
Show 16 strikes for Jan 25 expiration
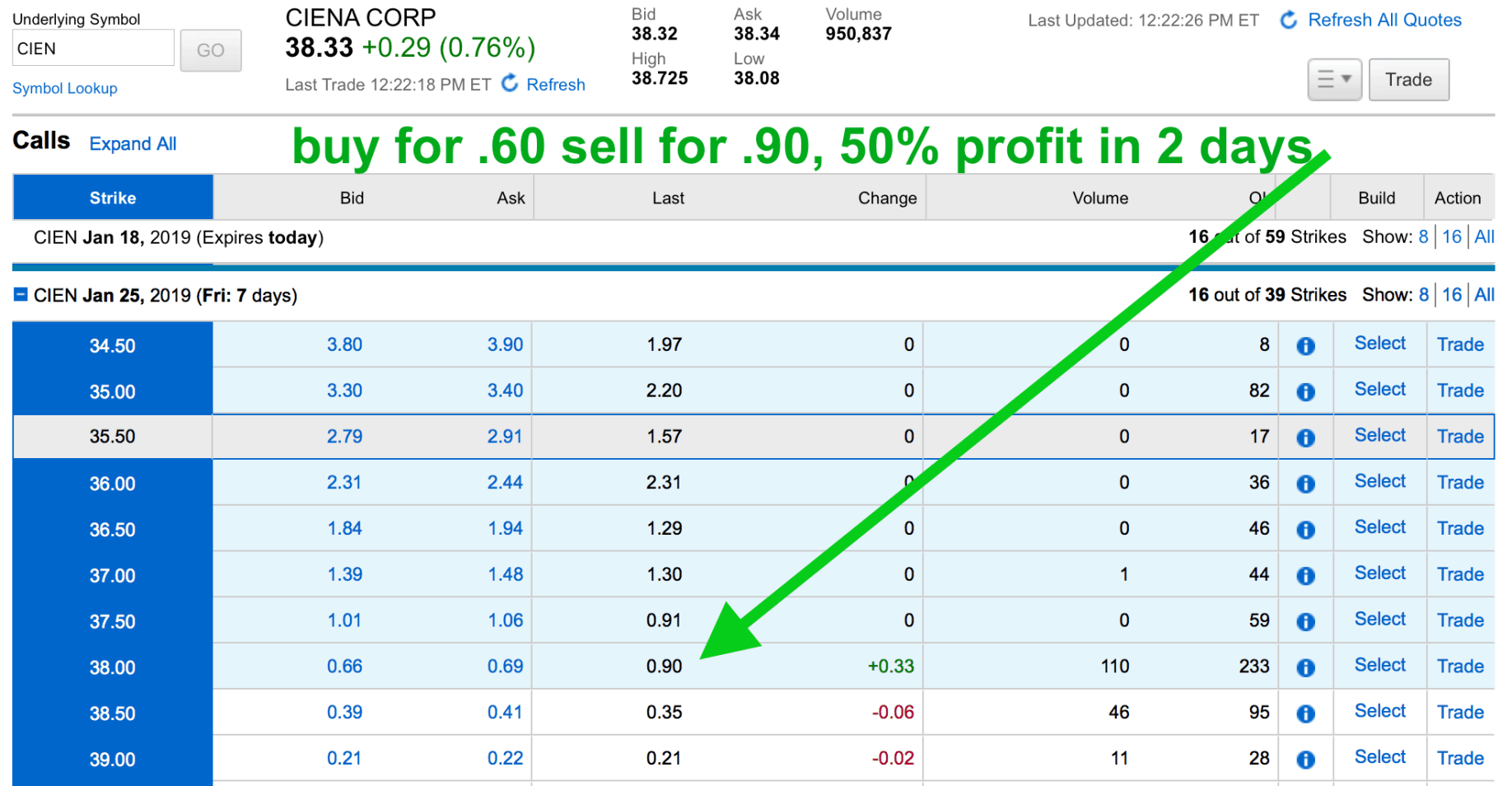[x=1452, y=295]
